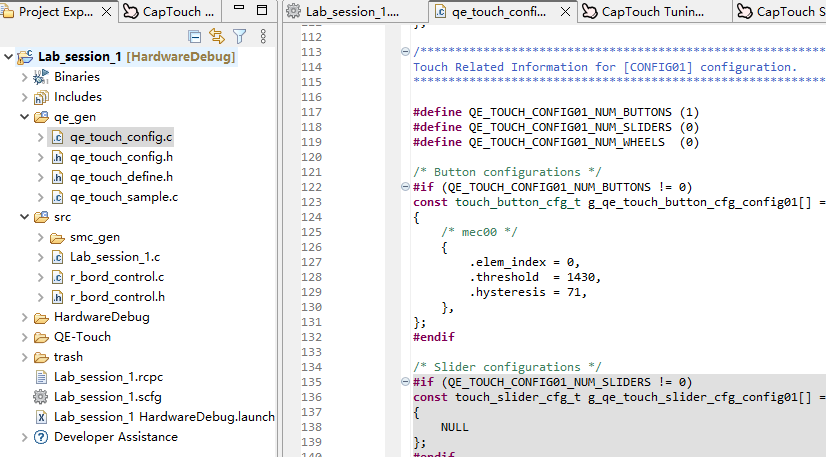Image resolution: width=826 pixels, height=457 pixels.
Task: Select qe_touch_config.h file
Action: (x=121, y=157)
